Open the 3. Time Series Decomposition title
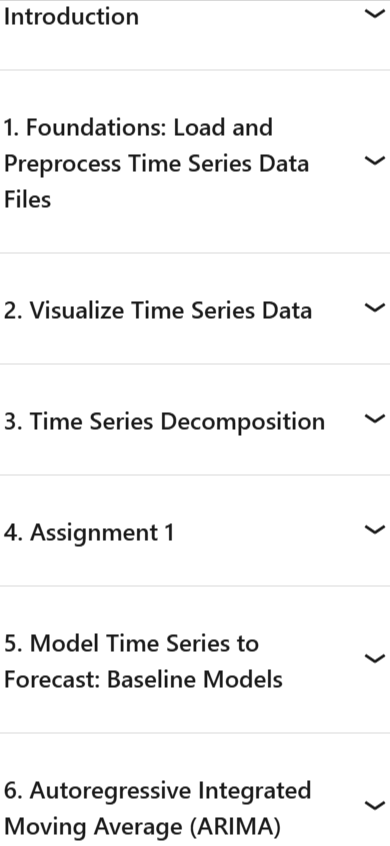This screenshot has height=846, width=390. click(x=165, y=422)
